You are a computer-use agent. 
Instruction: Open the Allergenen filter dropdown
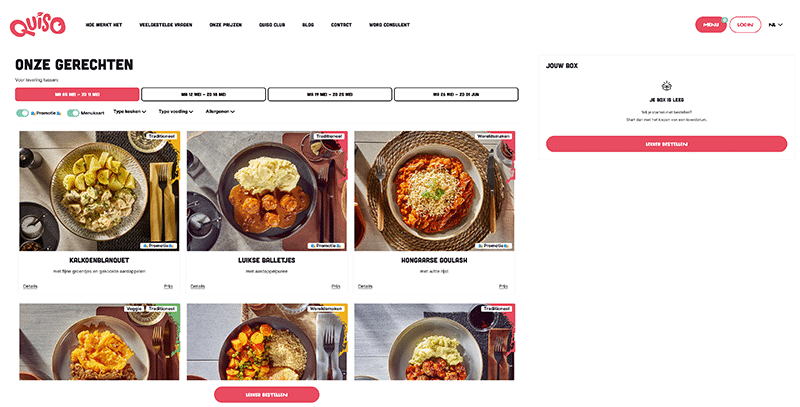point(220,111)
